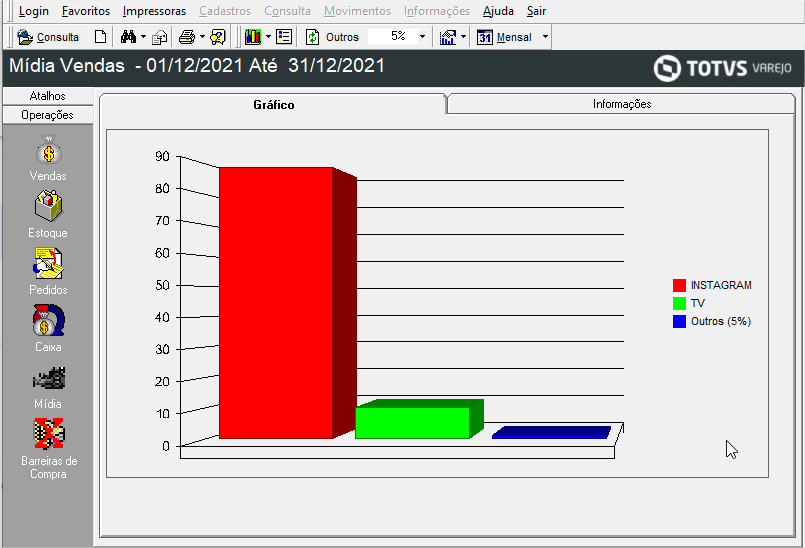The image size is (805, 548).
Task: Click the 90 value on chart axis
Action: coord(162,157)
